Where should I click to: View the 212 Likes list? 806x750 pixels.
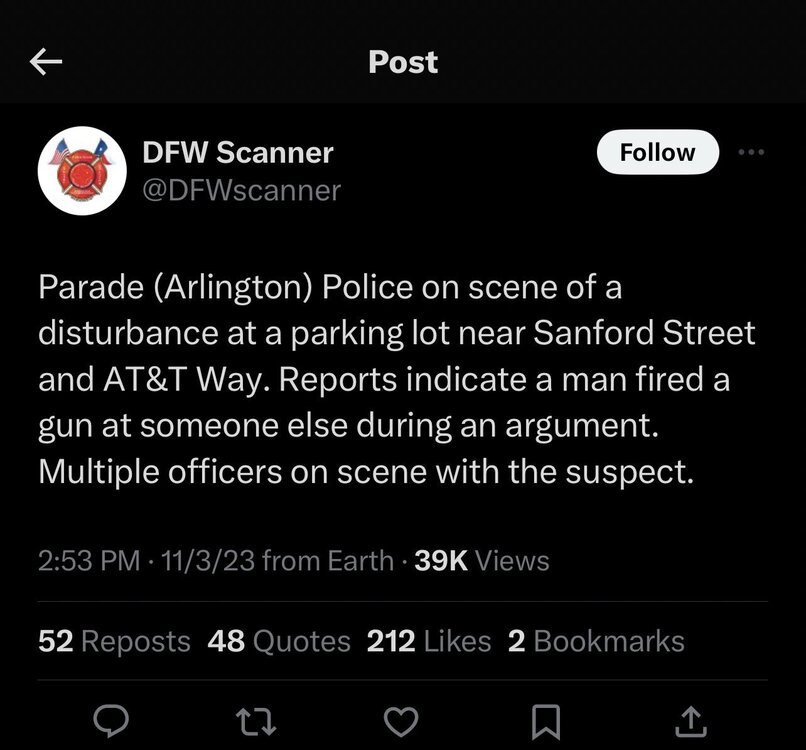tap(429, 641)
